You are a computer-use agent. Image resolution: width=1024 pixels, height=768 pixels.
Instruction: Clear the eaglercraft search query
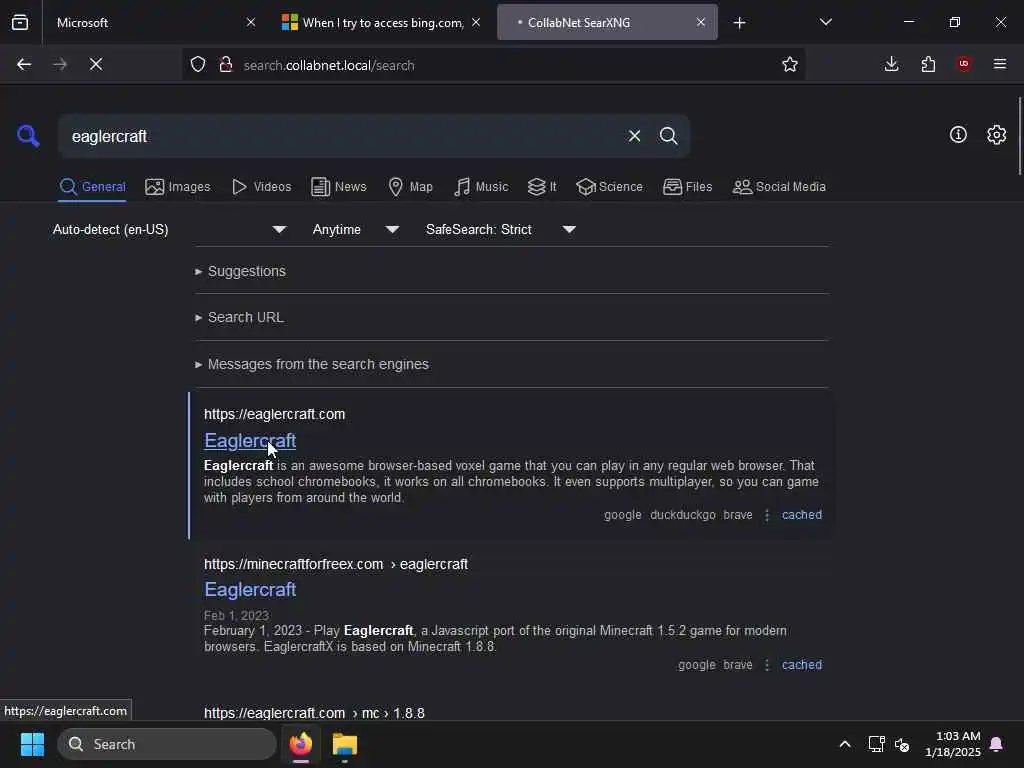point(634,136)
